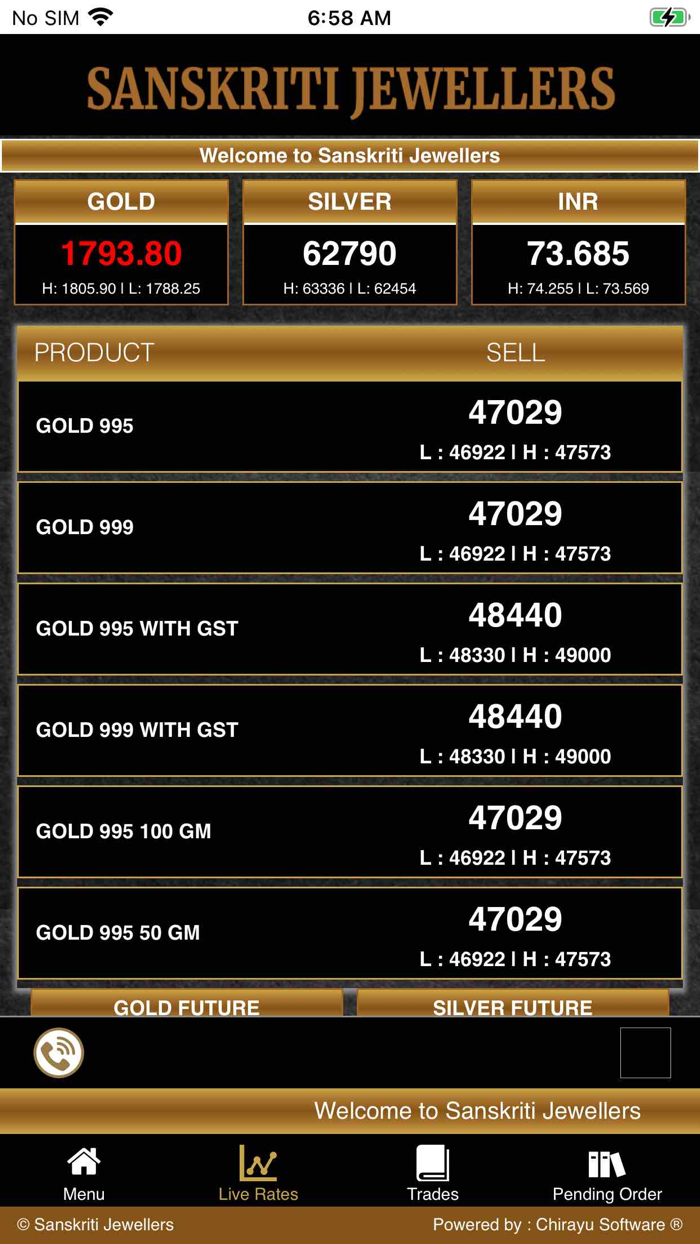This screenshot has height=1244, width=700.
Task: Switch to the Live Rates tab
Action: click(258, 1172)
